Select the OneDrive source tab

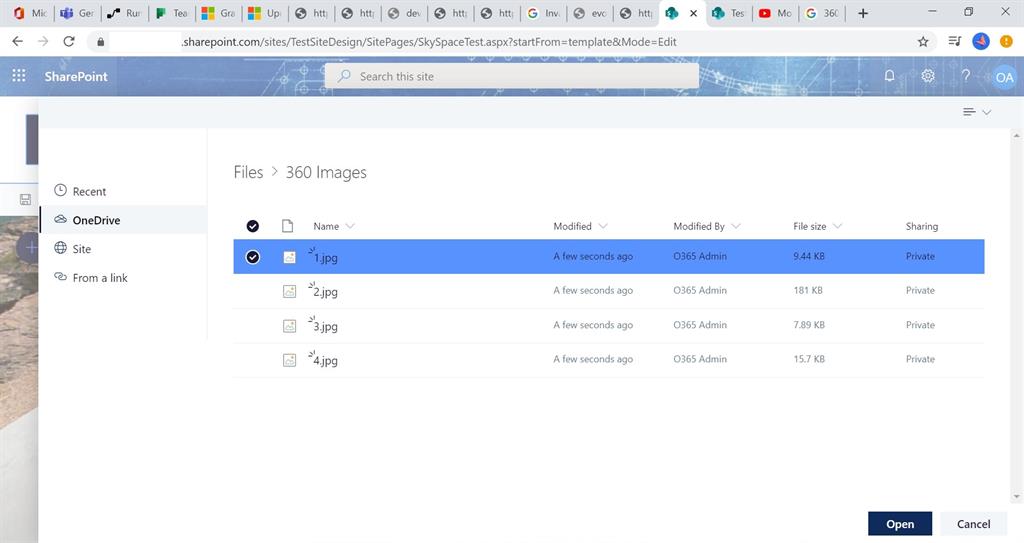[x=123, y=220]
